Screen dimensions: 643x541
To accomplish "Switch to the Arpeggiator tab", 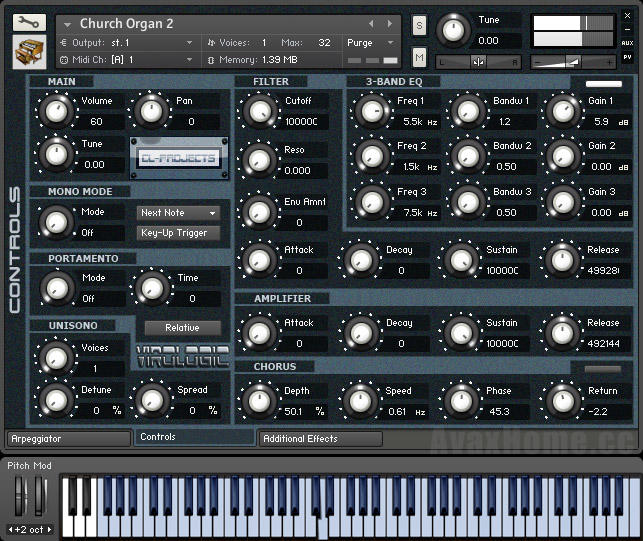I will [68, 438].
